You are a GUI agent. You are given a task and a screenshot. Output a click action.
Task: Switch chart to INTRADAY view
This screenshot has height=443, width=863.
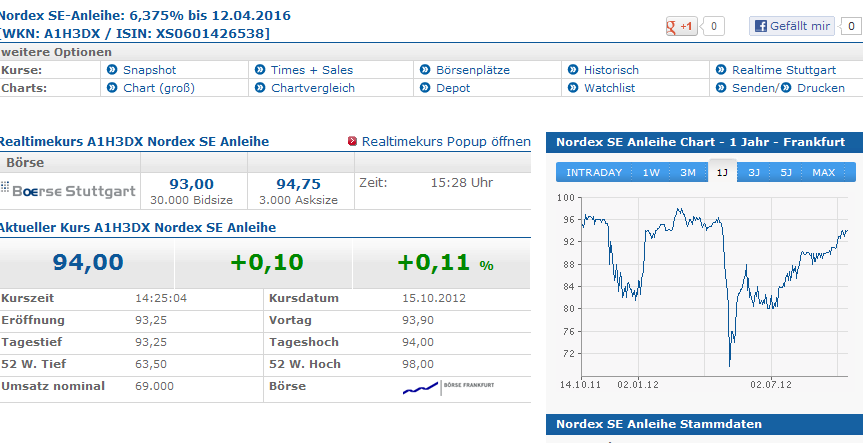coord(594,173)
